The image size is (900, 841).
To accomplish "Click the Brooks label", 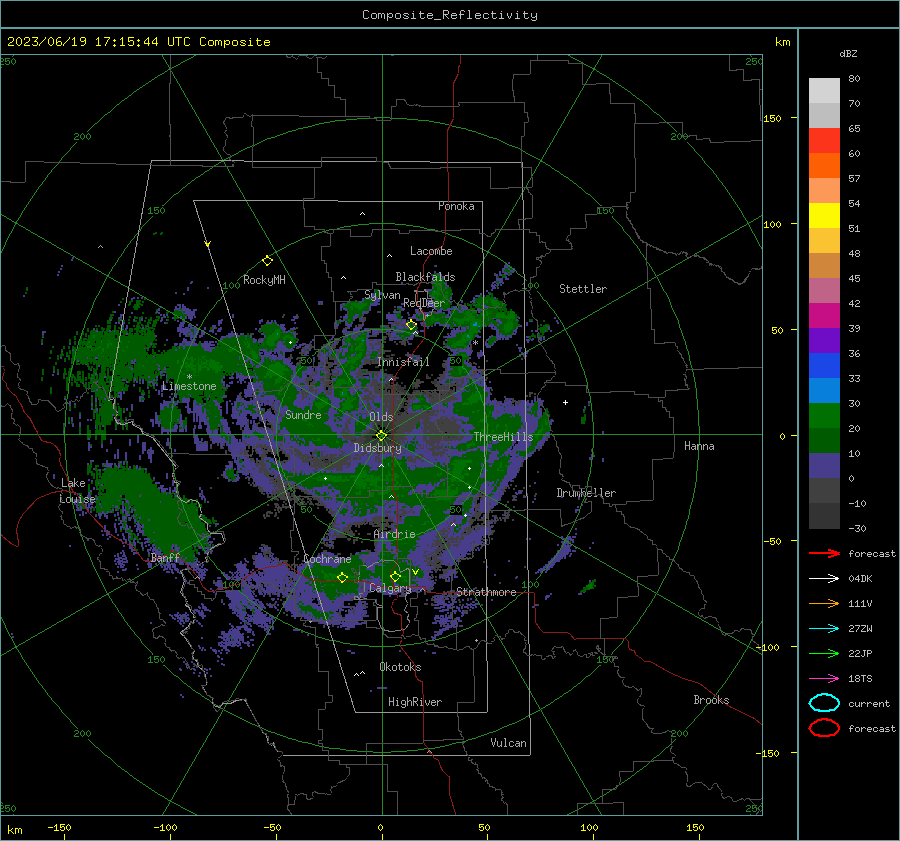I will click(x=711, y=700).
